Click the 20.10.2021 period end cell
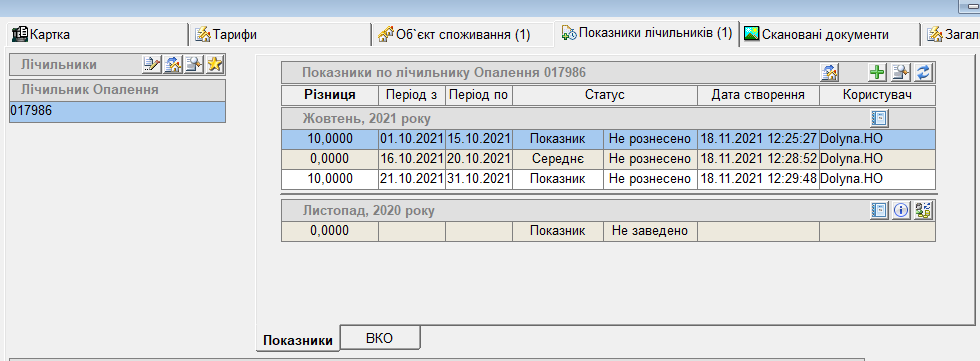The width and height of the screenshot is (980, 361). pos(479,159)
